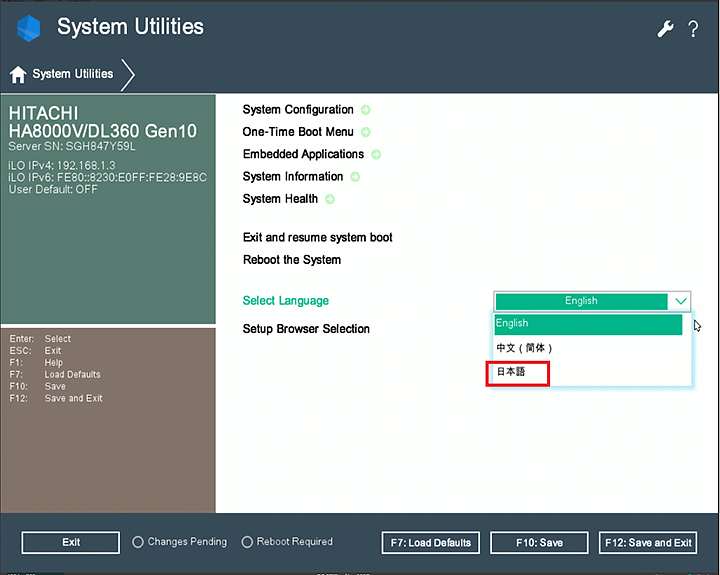720x575 pixels.
Task: Click the breadcrumb chevron after System Utilities
Action: pos(128,74)
